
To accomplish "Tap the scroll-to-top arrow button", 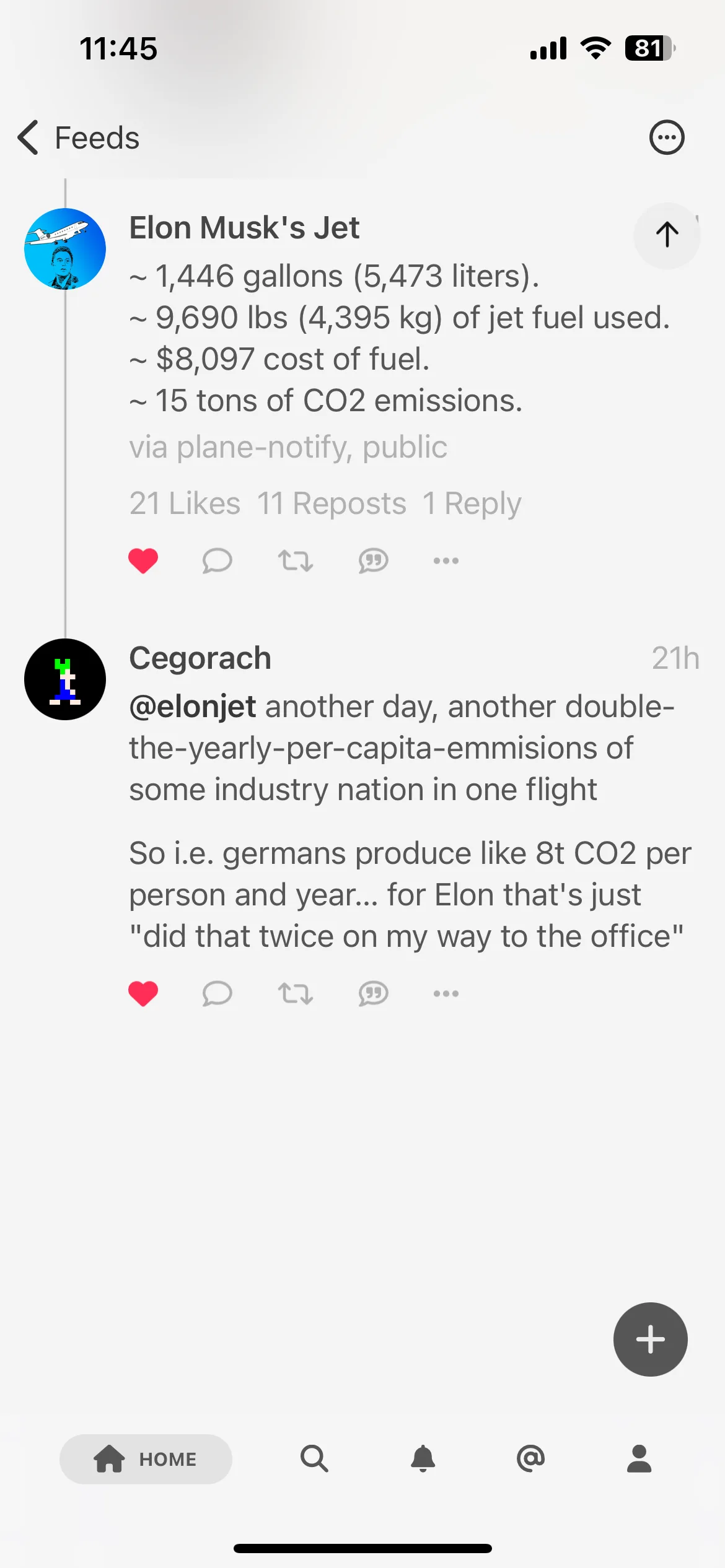I will coord(667,235).
